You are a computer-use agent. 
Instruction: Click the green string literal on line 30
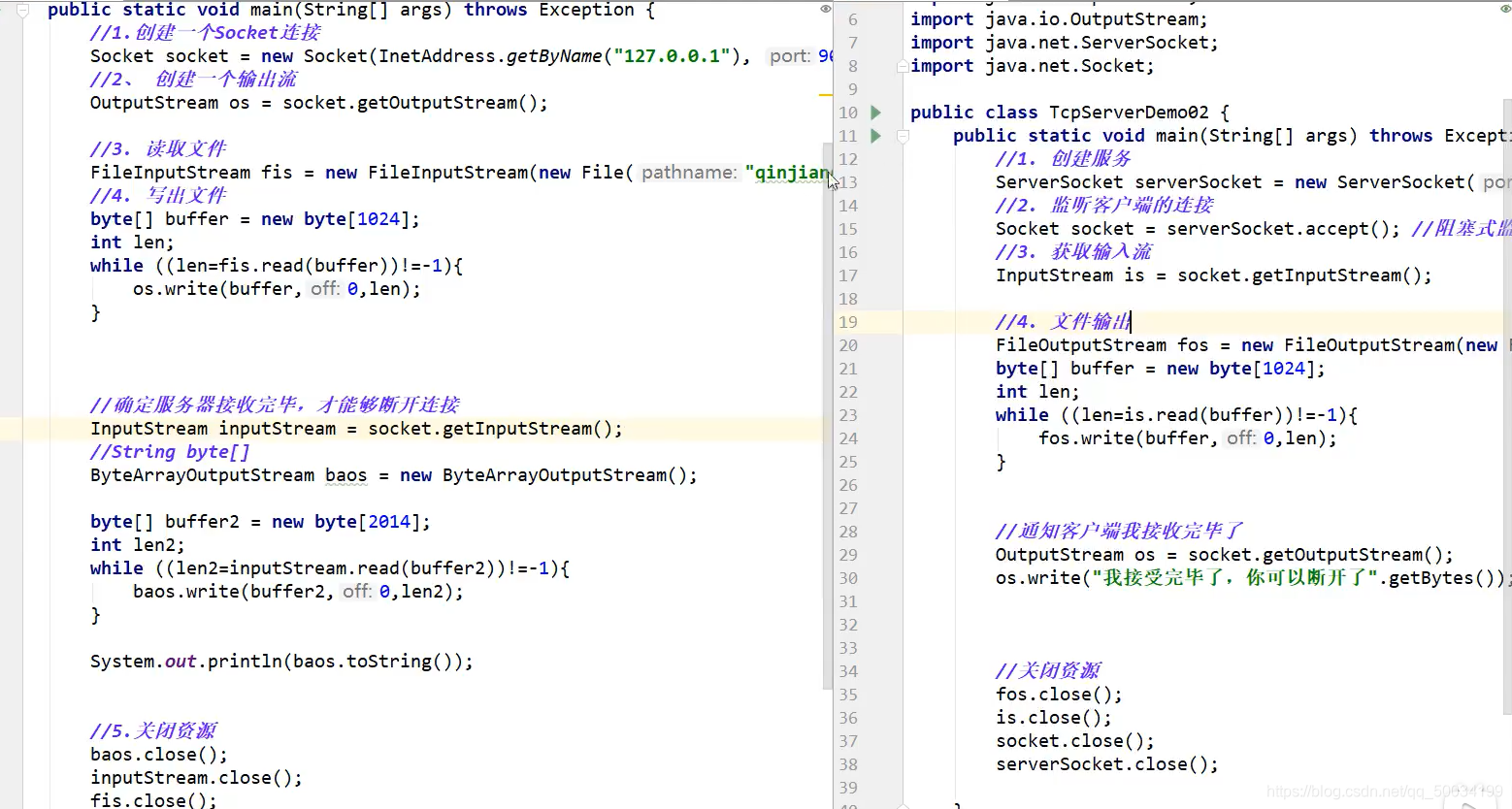(1234, 578)
